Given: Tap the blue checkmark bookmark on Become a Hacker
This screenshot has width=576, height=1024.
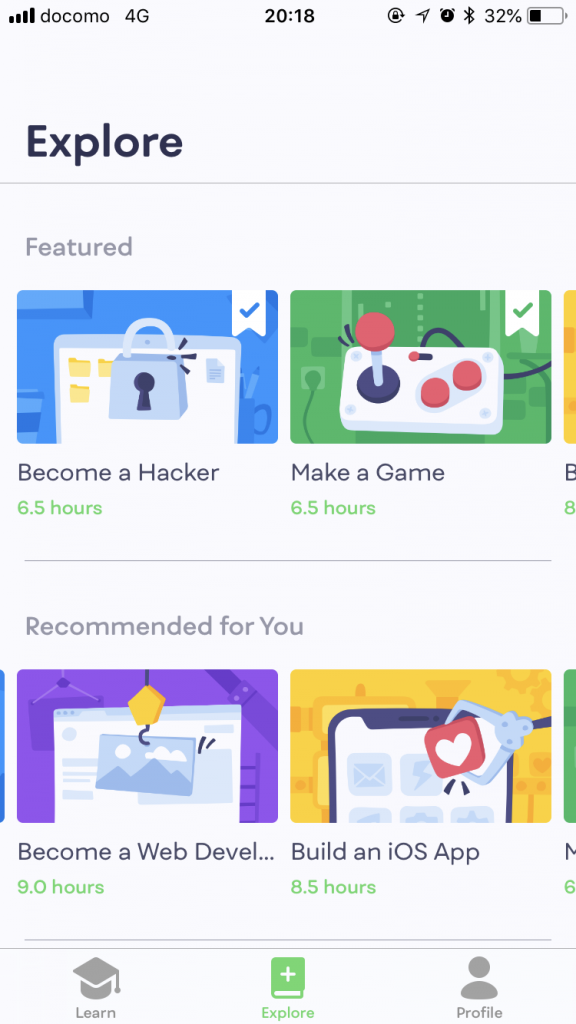Looking at the screenshot, I should (x=249, y=313).
